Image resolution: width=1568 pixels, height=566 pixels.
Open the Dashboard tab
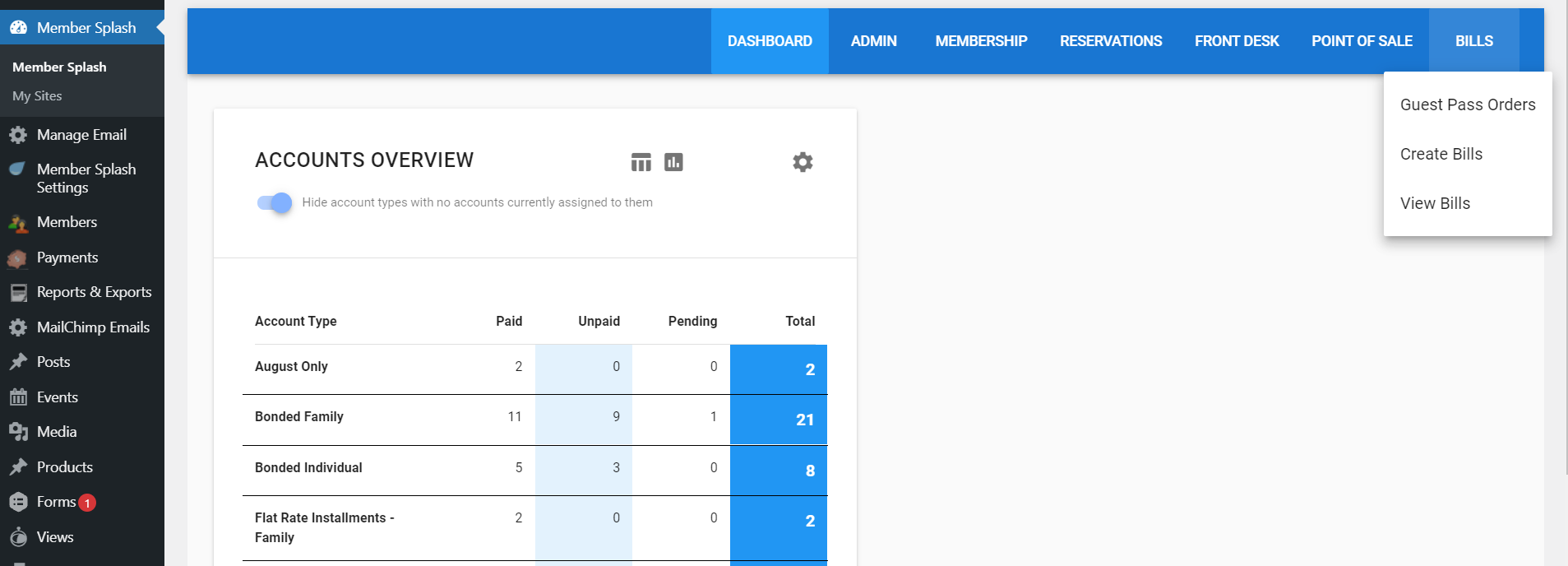click(770, 41)
